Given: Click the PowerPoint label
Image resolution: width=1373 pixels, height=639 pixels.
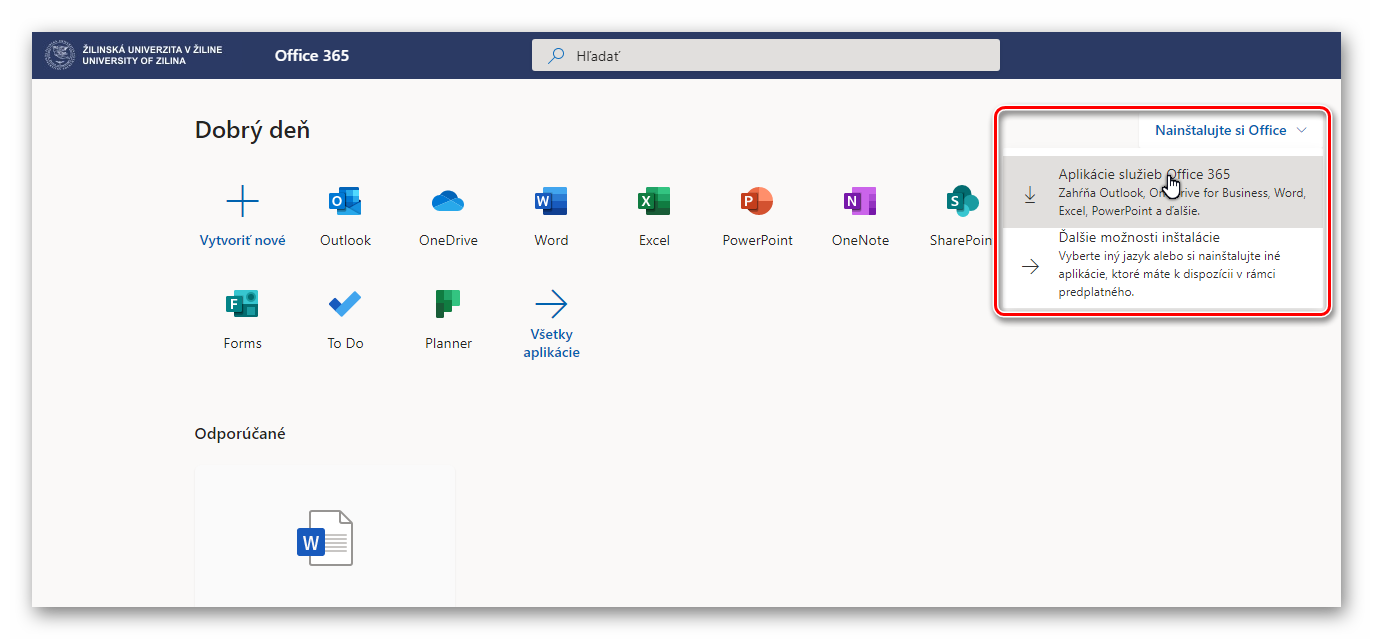Looking at the screenshot, I should click(x=757, y=240).
